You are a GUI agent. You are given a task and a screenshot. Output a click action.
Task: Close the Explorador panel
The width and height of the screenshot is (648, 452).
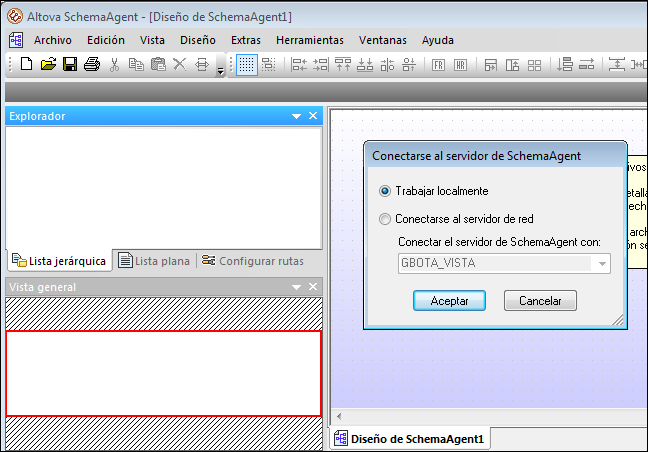click(x=313, y=116)
